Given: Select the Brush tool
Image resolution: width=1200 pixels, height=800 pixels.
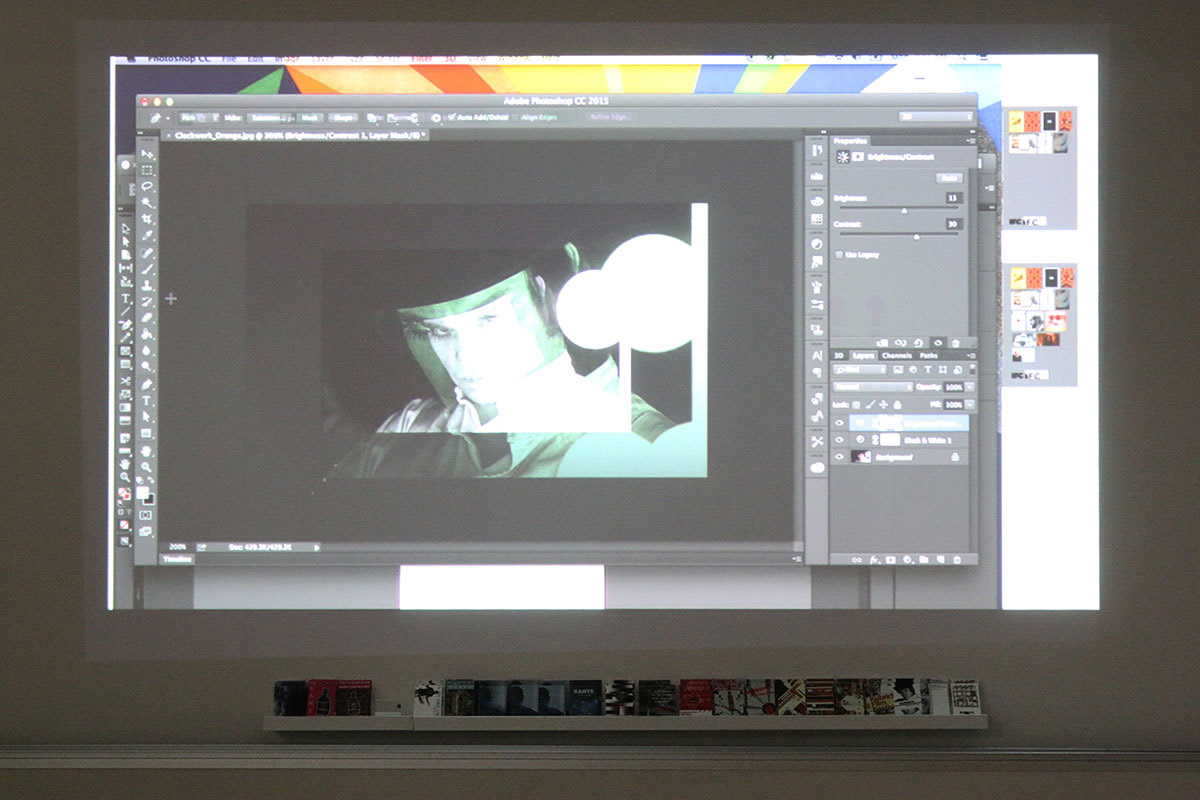Looking at the screenshot, I should [x=147, y=269].
